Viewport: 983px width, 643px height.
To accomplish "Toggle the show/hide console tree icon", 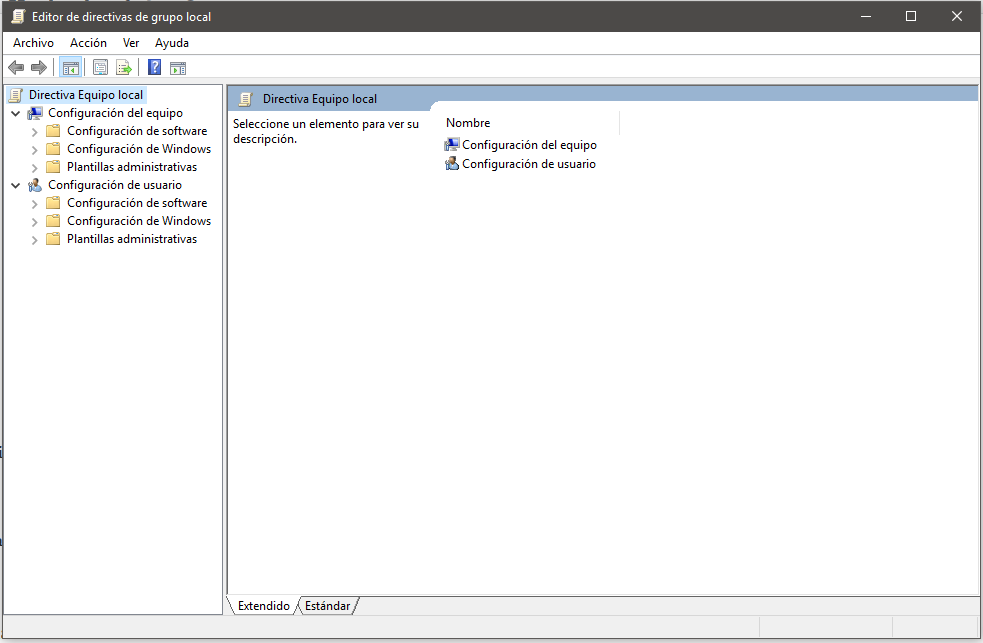I will coord(70,68).
